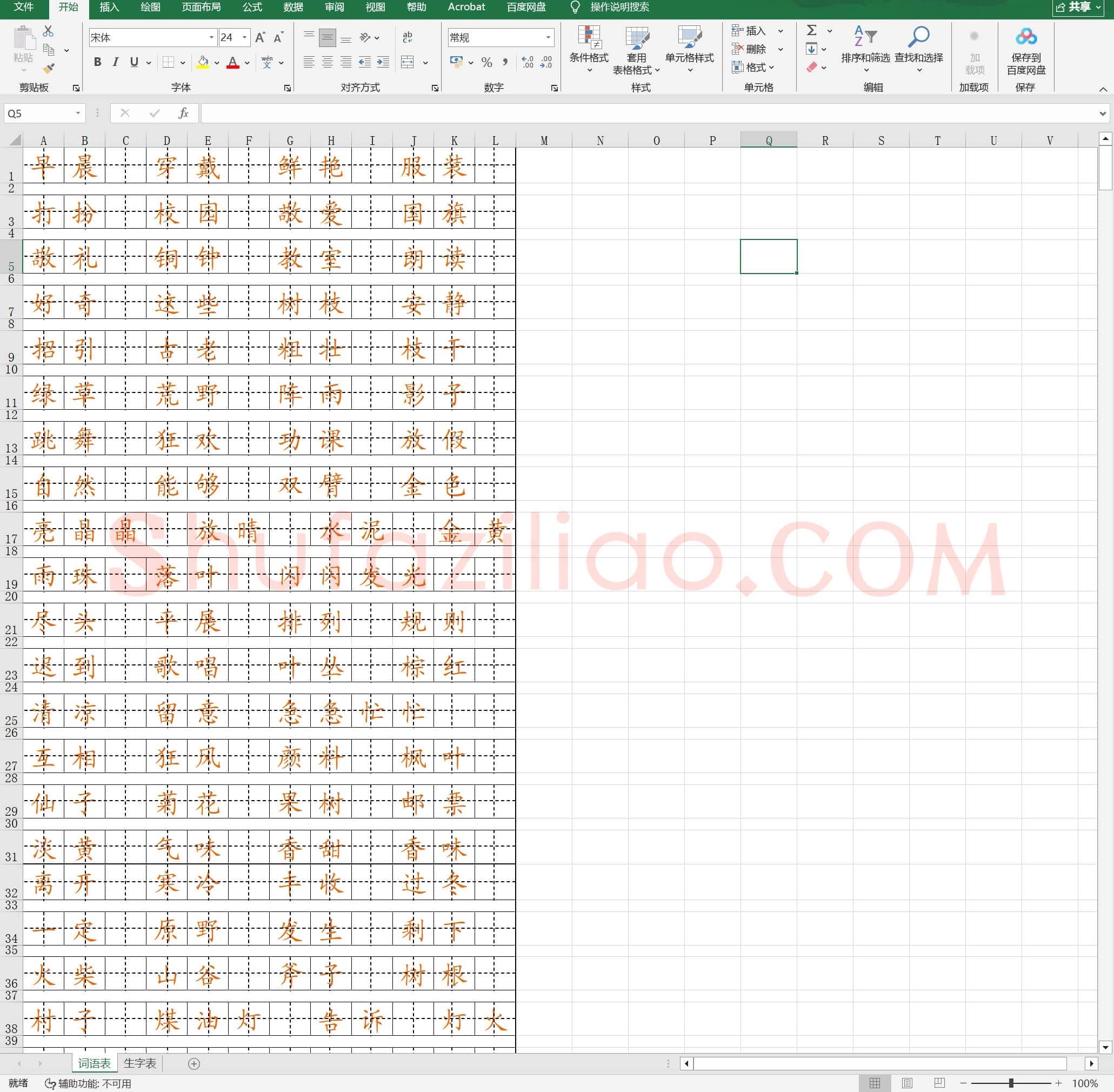The image size is (1114, 1092).
Task: Decrease indent
Action: click(365, 62)
